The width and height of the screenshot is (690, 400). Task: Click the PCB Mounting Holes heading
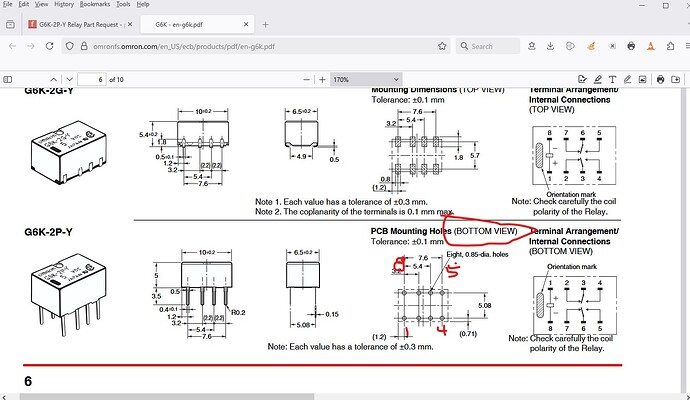coord(411,231)
